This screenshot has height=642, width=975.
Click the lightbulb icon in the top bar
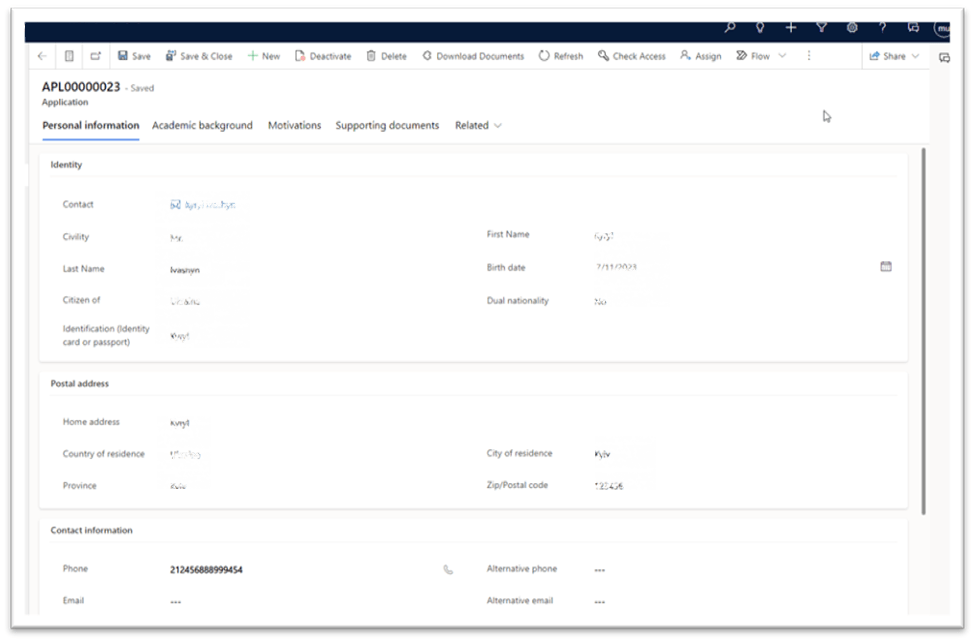point(760,27)
